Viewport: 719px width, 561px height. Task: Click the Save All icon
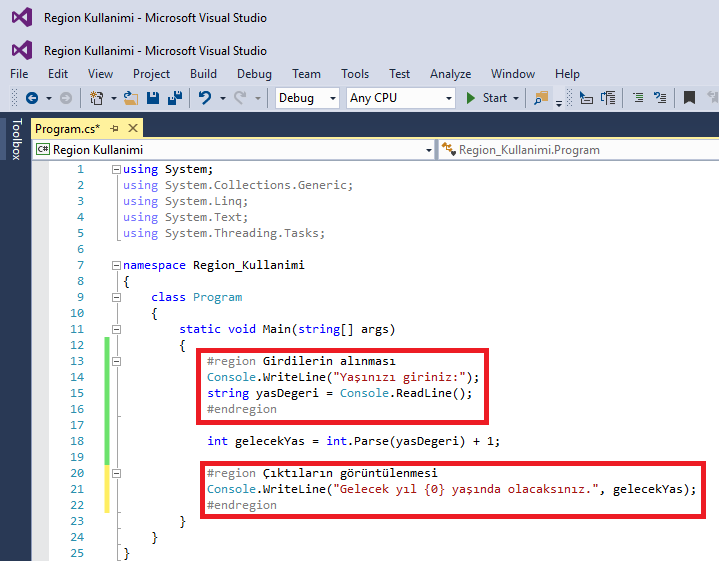(x=175, y=98)
